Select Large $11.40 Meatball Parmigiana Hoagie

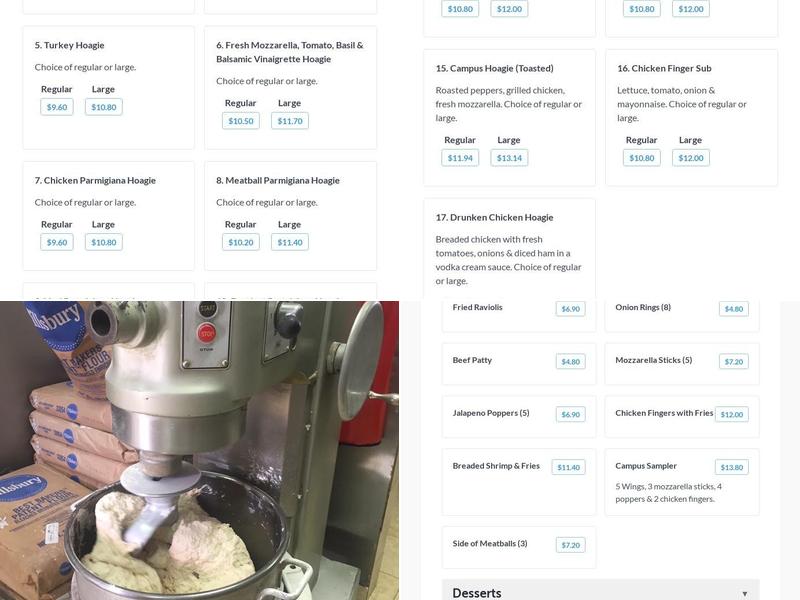point(290,242)
